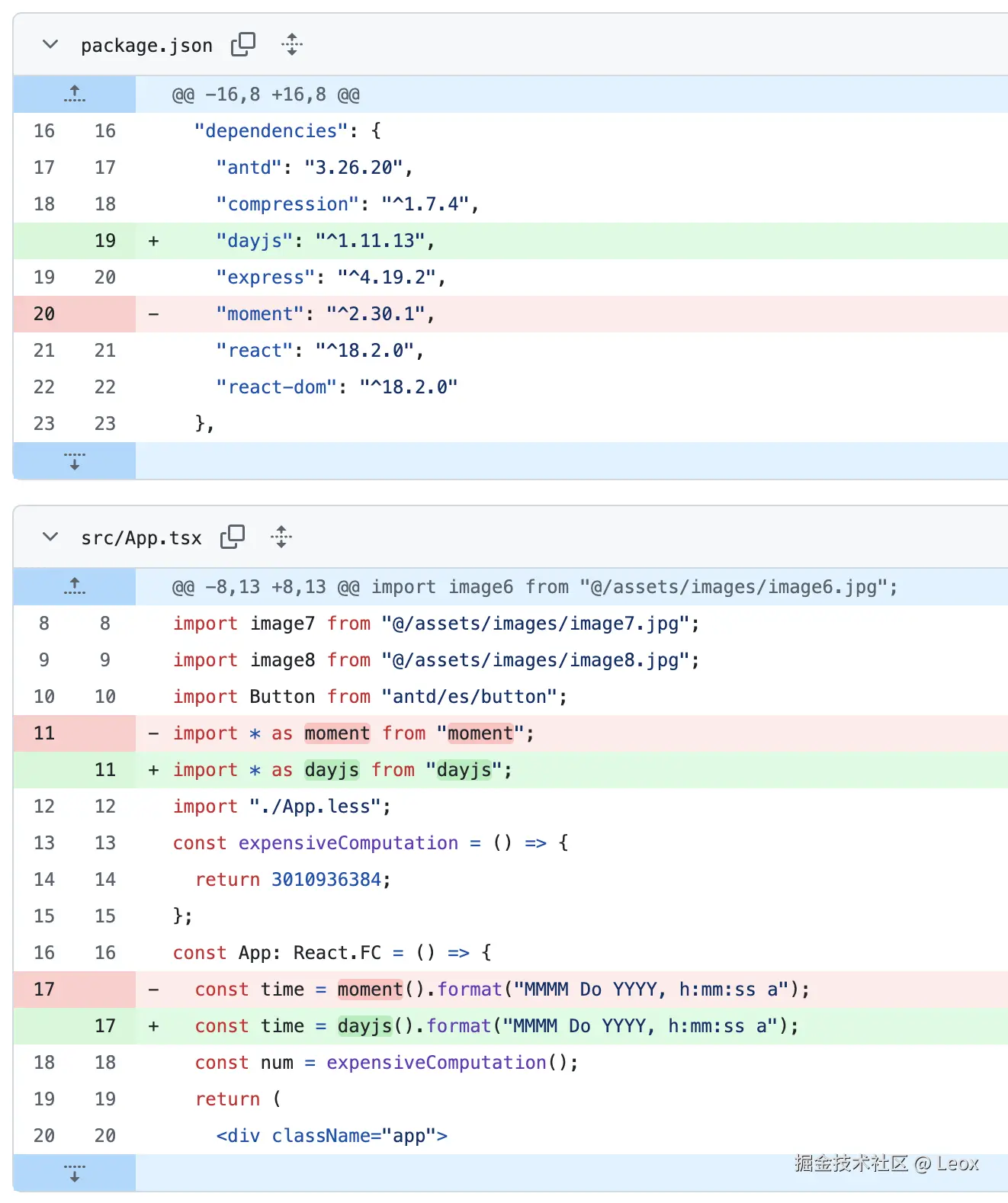Screen dimensions: 1008x1203
Task: Click the "@@ -16,8 +16,8 @@" hunk header
Action: [265, 95]
